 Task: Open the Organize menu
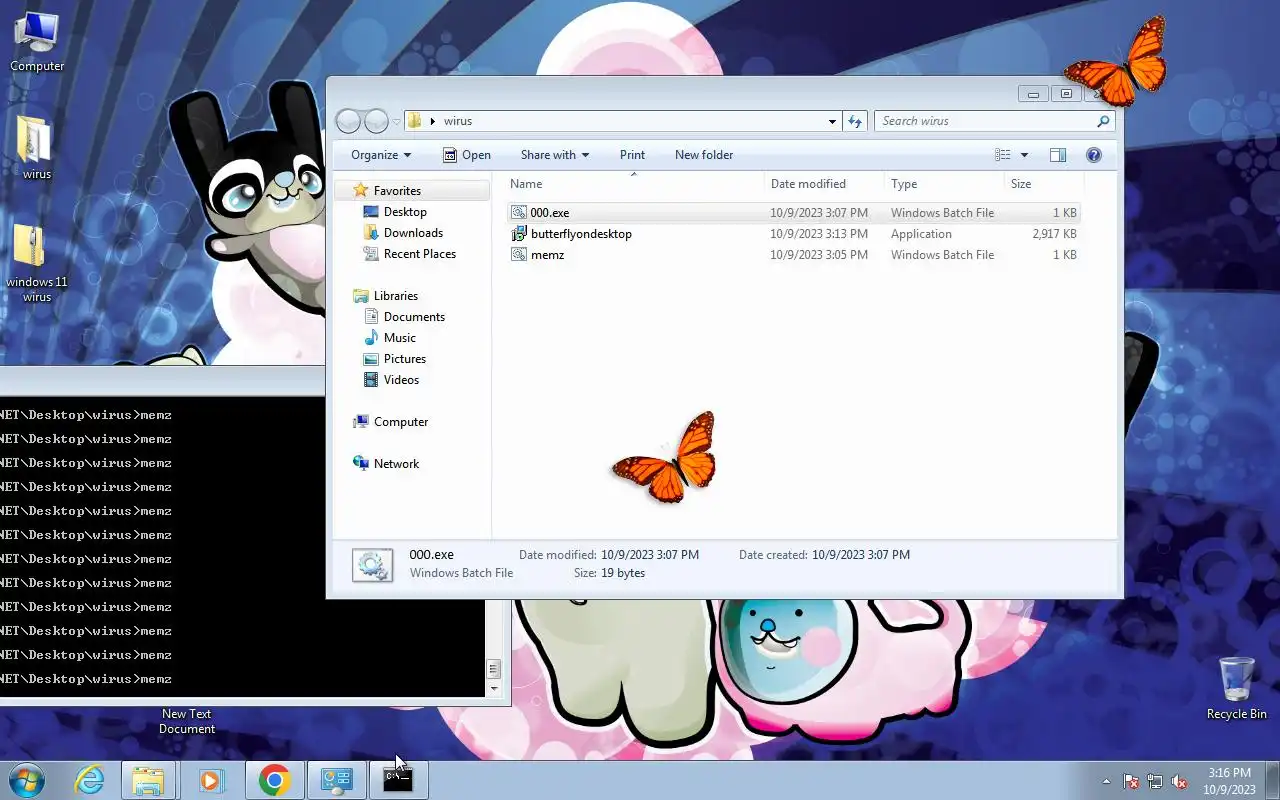pos(381,155)
